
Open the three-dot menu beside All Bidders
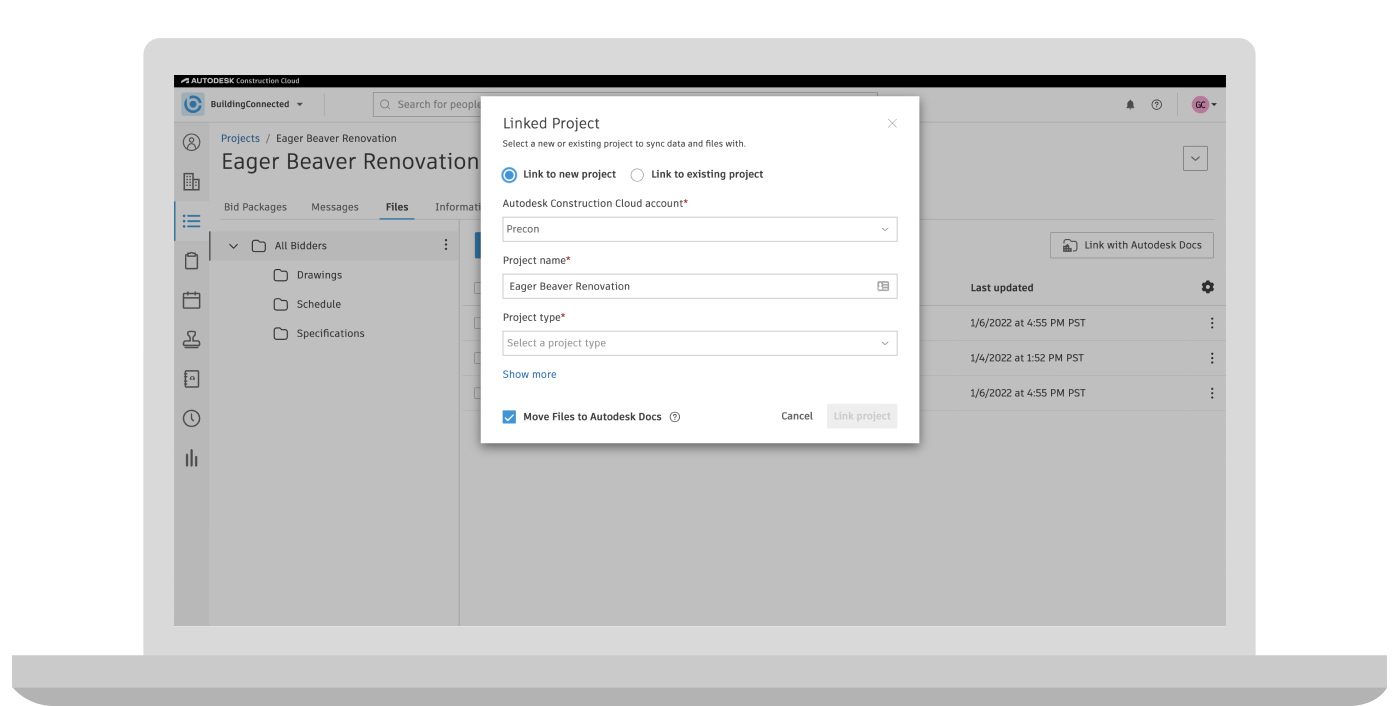tap(446, 246)
